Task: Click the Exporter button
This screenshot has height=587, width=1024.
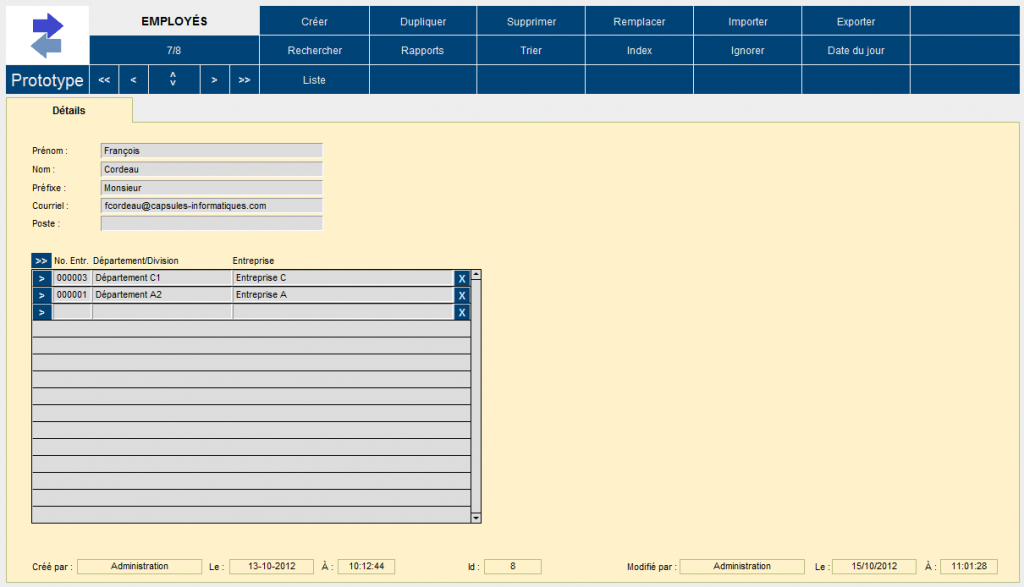Action: pos(855,21)
